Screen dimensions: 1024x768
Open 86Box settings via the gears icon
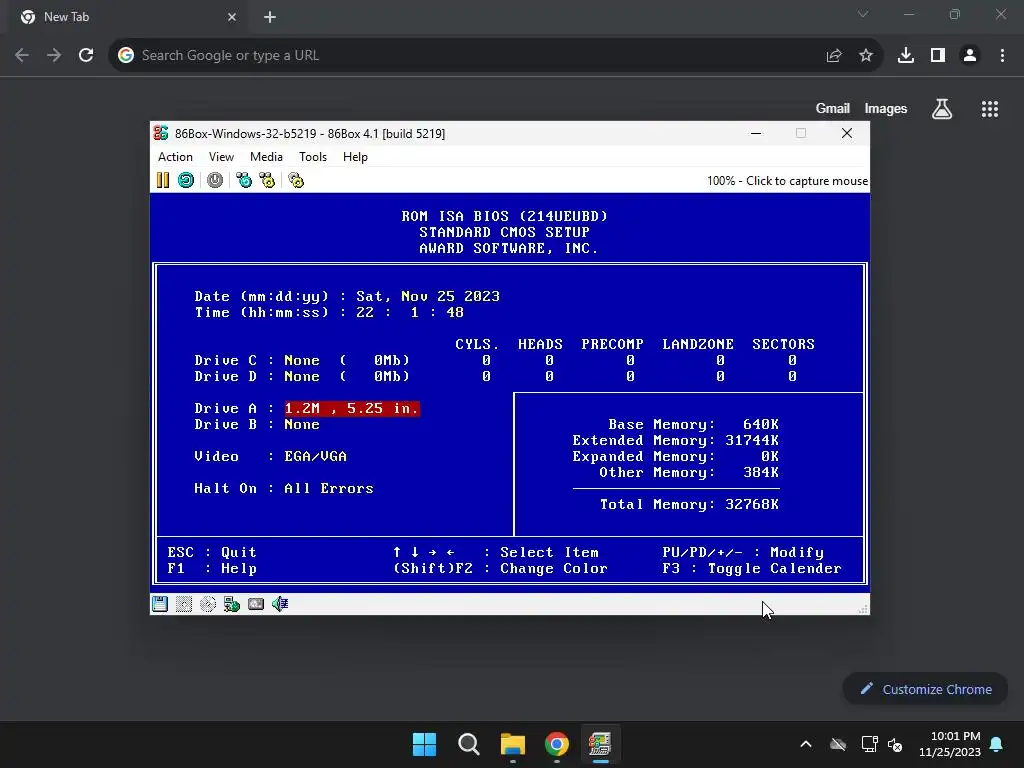point(296,180)
